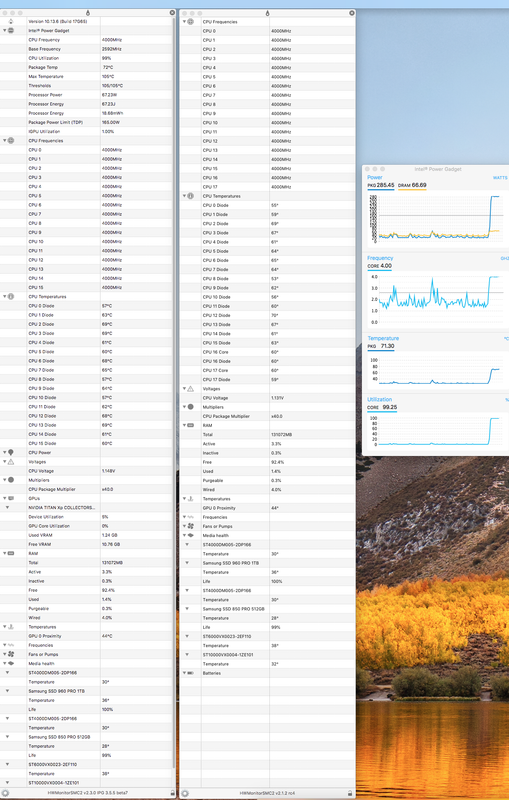The image size is (509, 800).
Task: Click Multipliers circle icon in right window
Action: [x=190, y=407]
